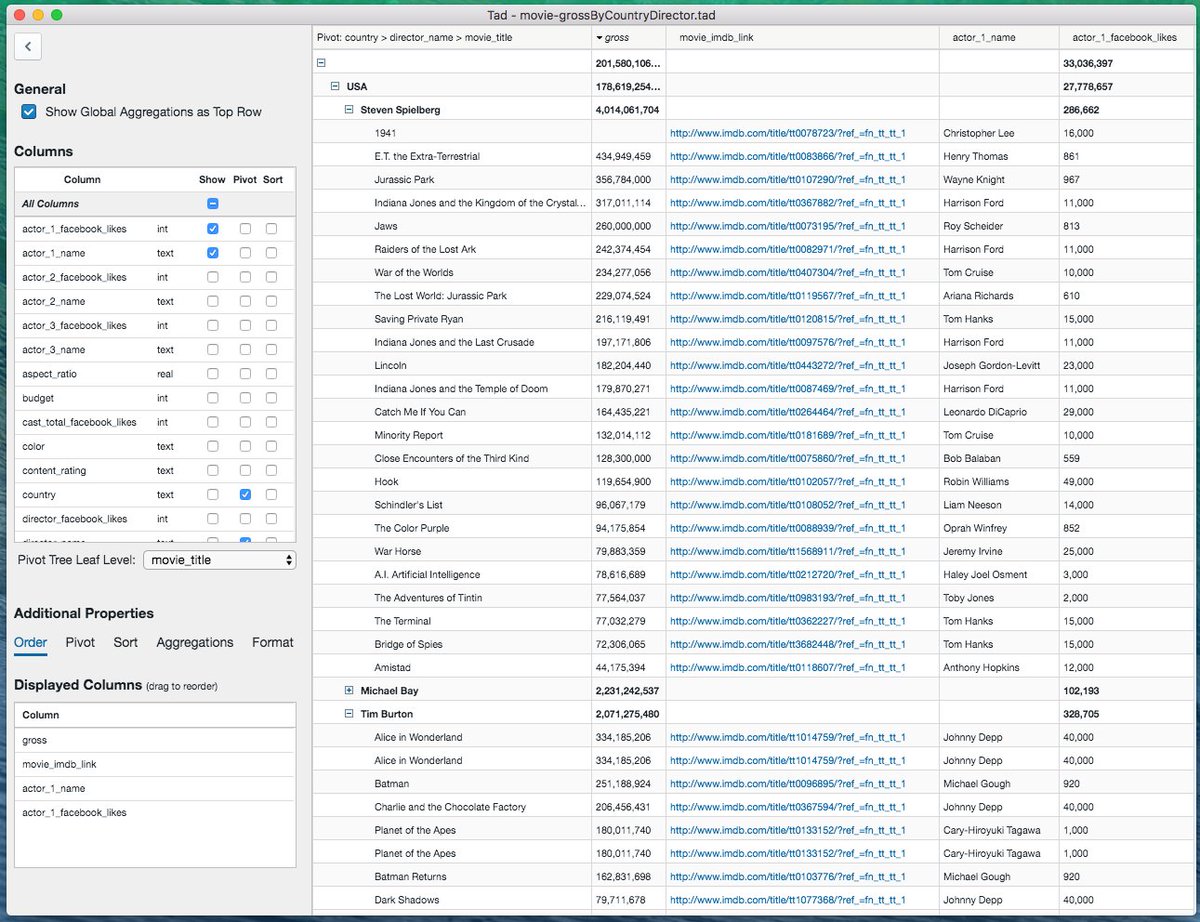Toggle the All Columns show indicator
1200x922 pixels.
click(212, 204)
